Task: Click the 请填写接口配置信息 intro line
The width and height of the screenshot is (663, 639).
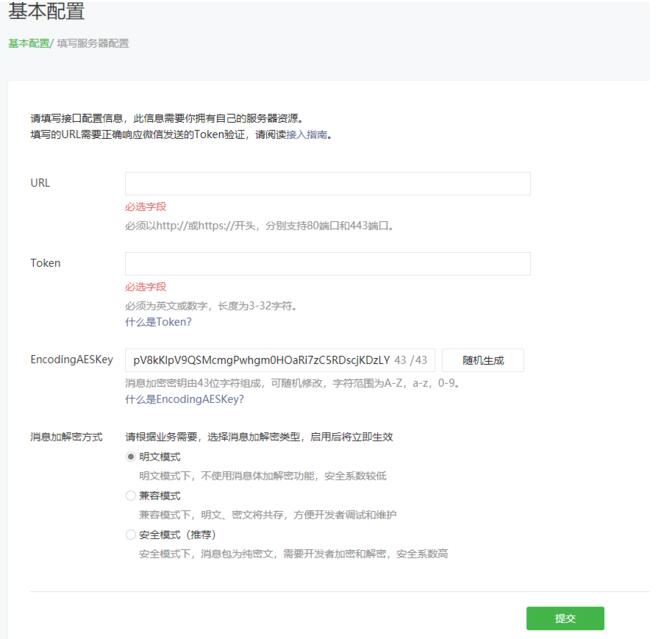Action: coord(167,118)
